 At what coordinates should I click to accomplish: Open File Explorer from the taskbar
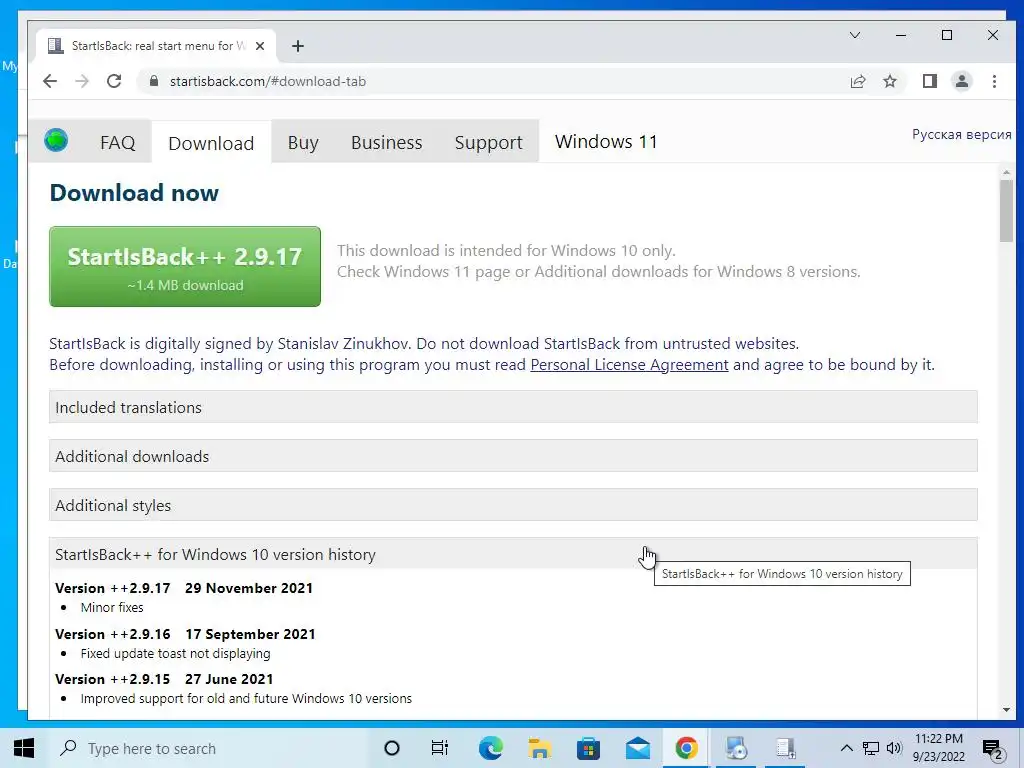(x=539, y=748)
